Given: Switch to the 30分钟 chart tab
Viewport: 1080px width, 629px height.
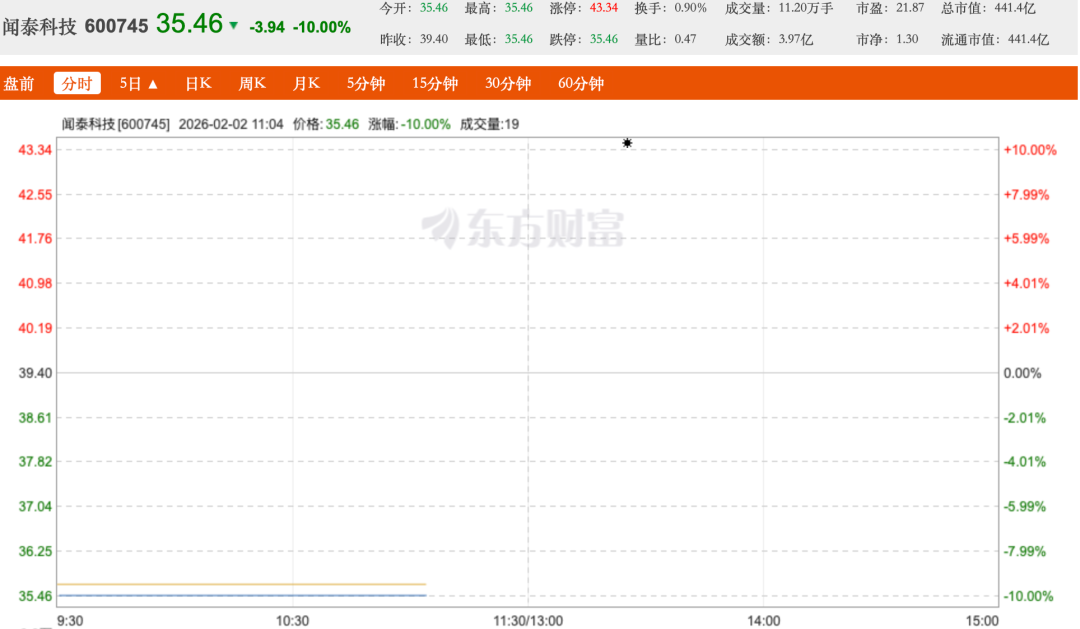Looking at the screenshot, I should click(508, 83).
